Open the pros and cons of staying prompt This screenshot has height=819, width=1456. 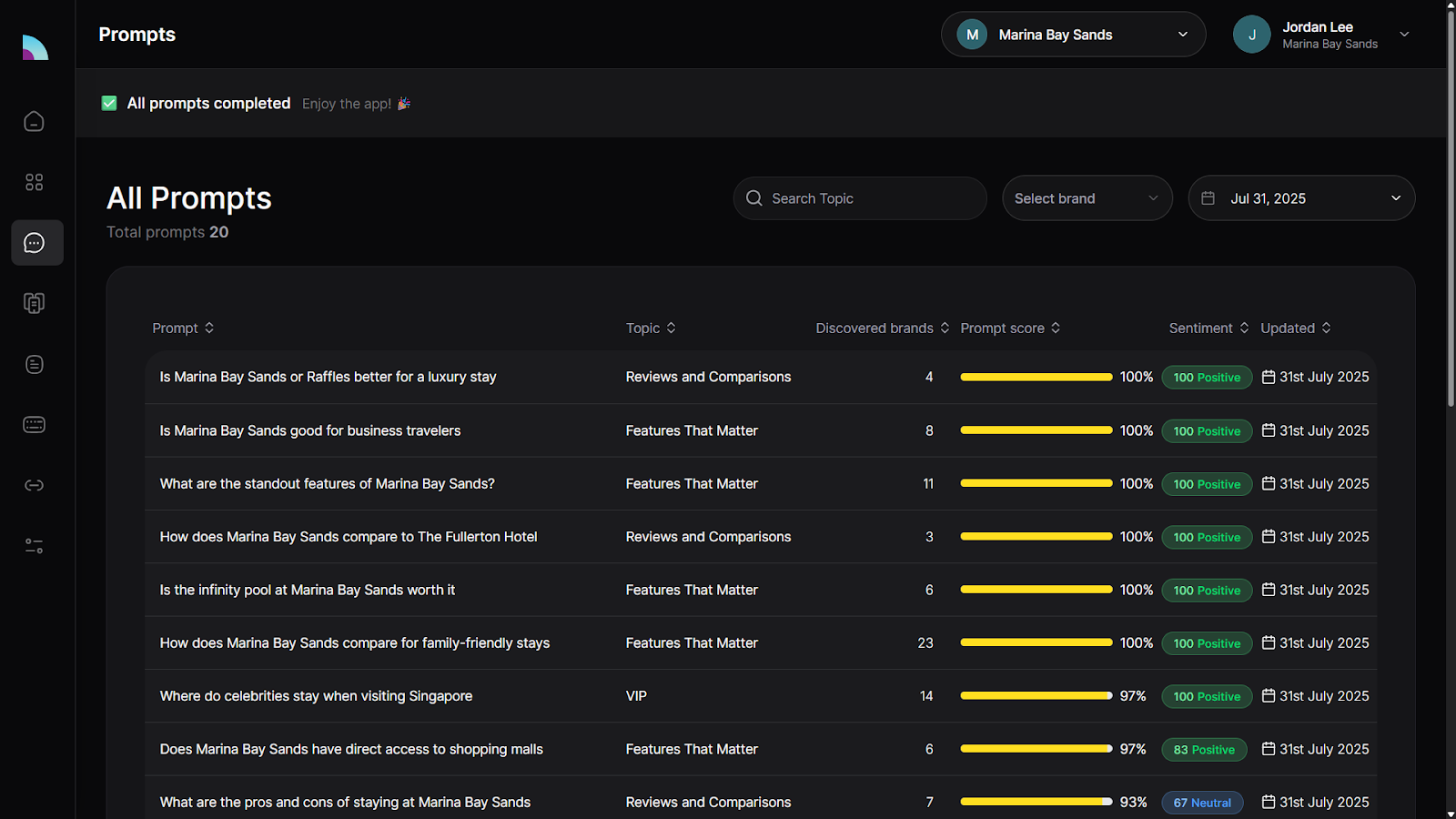[345, 802]
